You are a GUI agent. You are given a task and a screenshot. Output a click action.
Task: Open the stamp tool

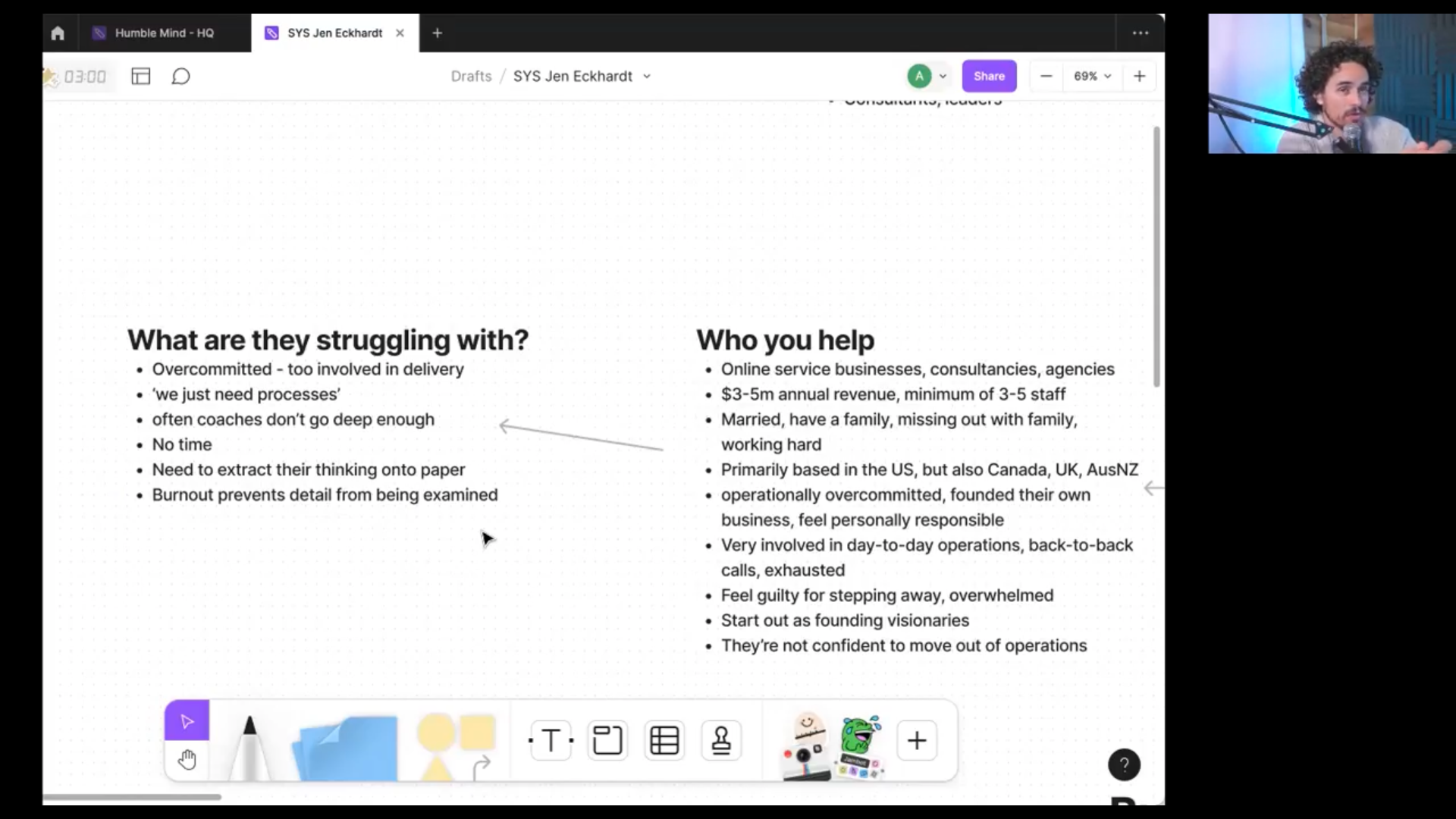tap(721, 740)
